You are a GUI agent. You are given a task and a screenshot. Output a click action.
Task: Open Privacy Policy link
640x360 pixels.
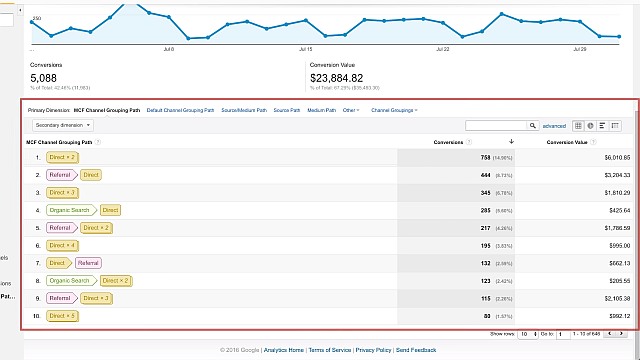[x=373, y=350]
